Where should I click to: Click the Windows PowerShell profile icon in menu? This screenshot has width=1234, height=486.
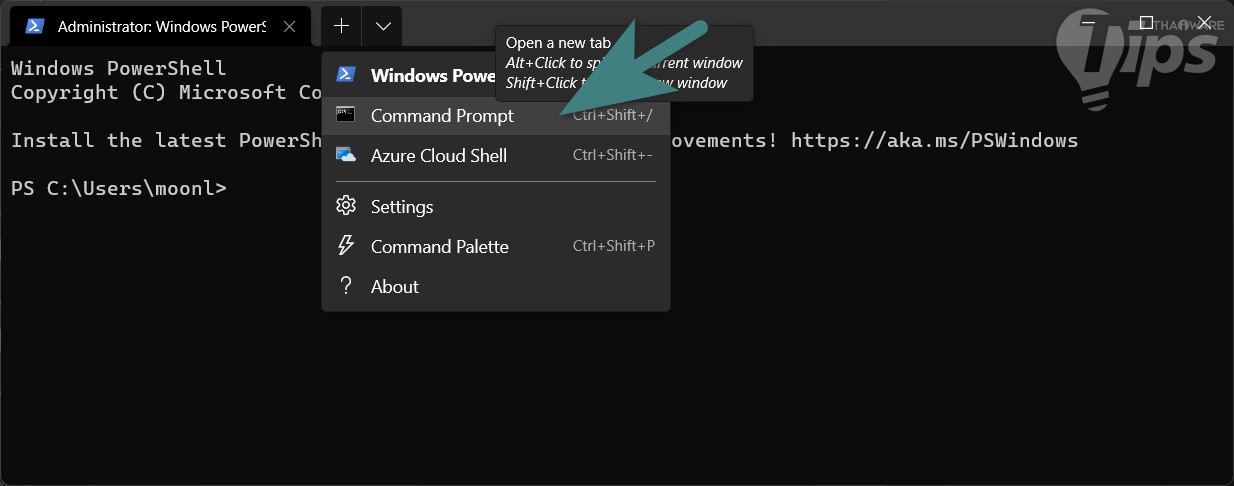346,75
